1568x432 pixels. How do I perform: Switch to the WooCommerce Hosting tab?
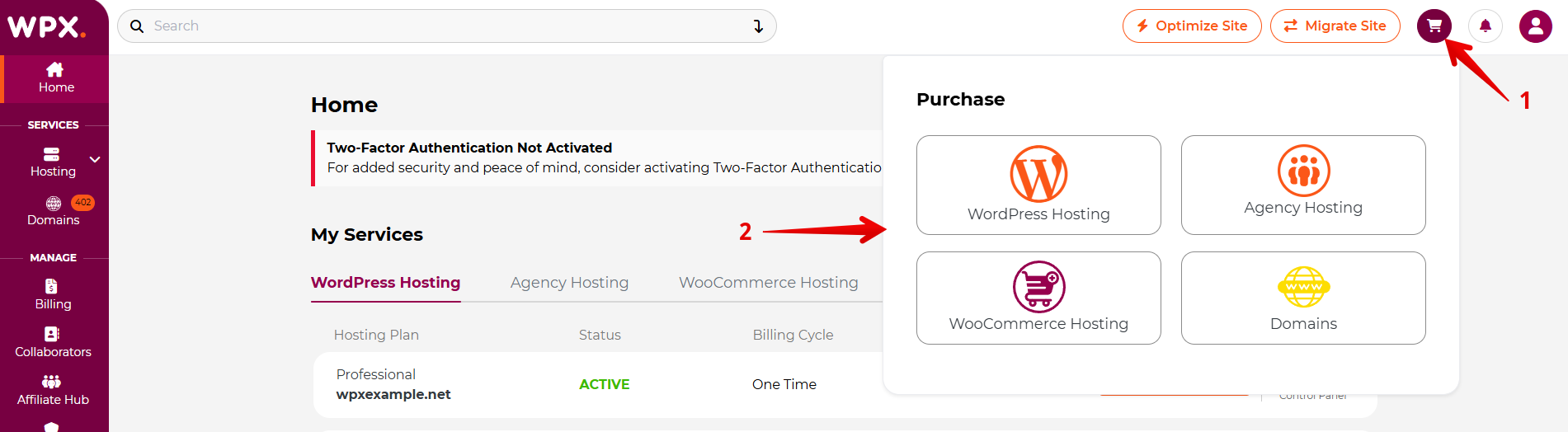pyautogui.click(x=768, y=283)
